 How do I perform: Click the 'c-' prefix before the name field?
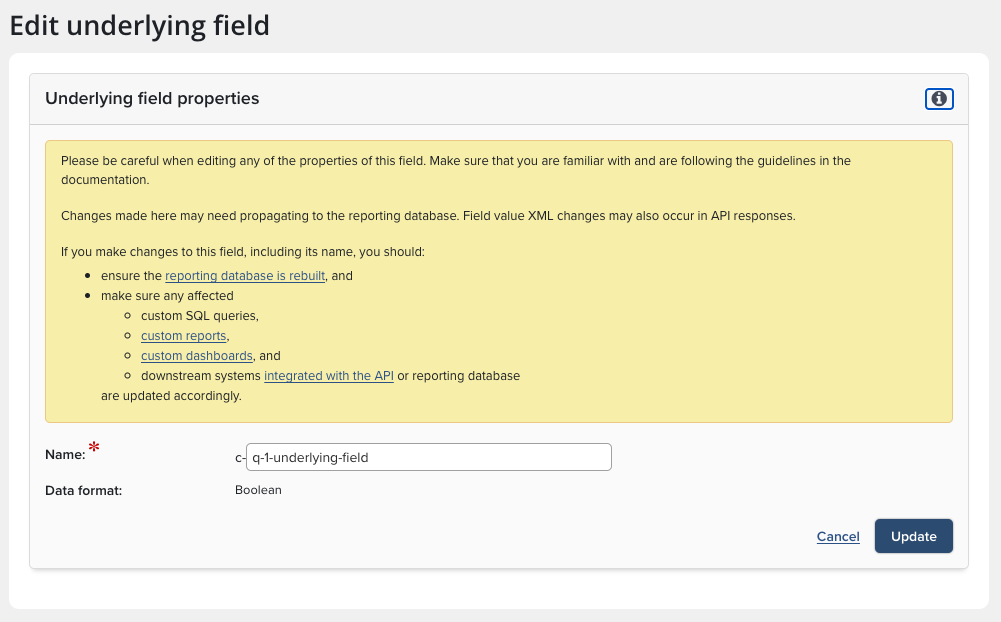[x=240, y=458]
